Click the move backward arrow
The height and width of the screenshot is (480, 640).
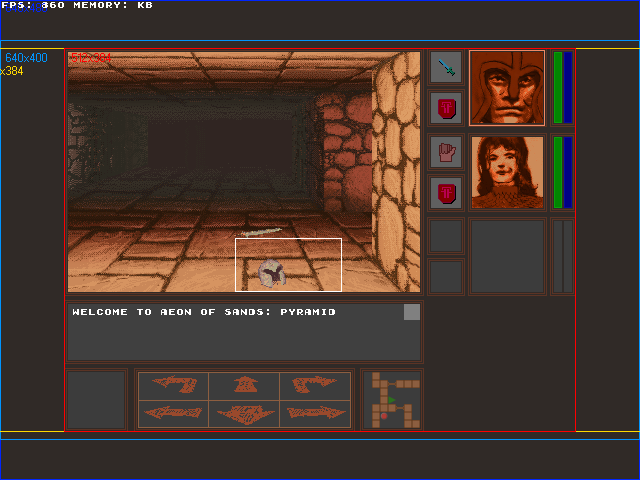[244, 413]
